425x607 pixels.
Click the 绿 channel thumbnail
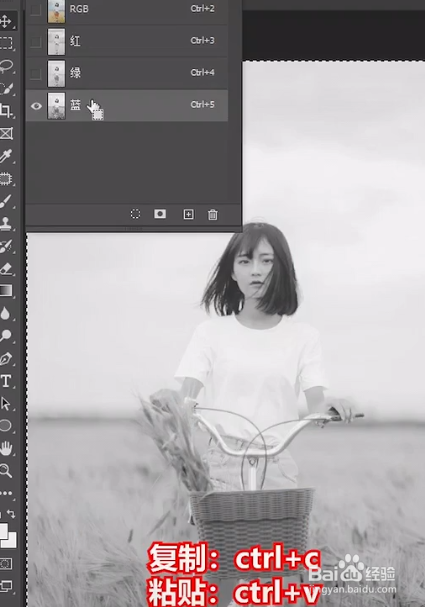[56, 74]
